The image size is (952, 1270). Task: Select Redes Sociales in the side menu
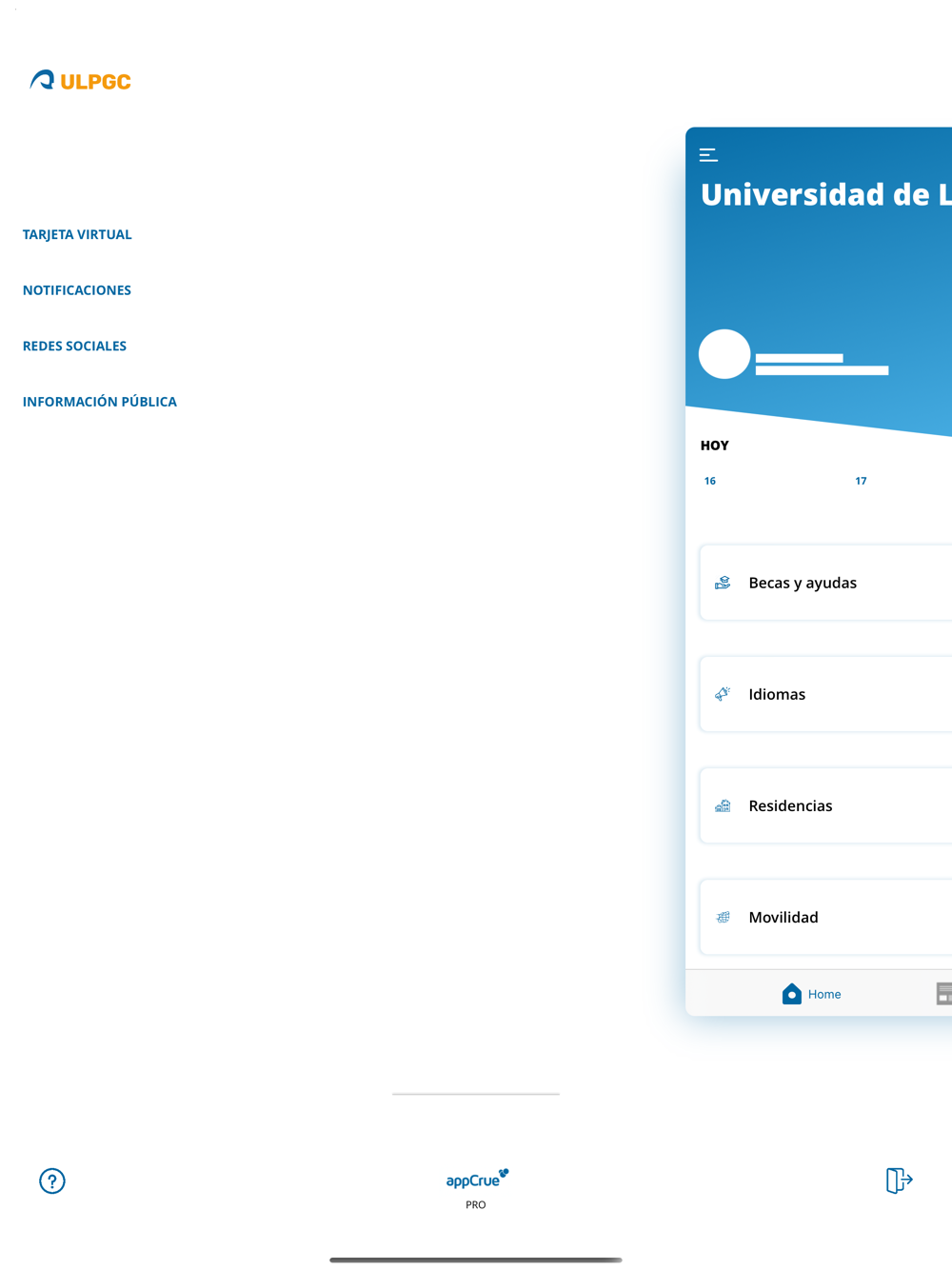click(x=74, y=346)
